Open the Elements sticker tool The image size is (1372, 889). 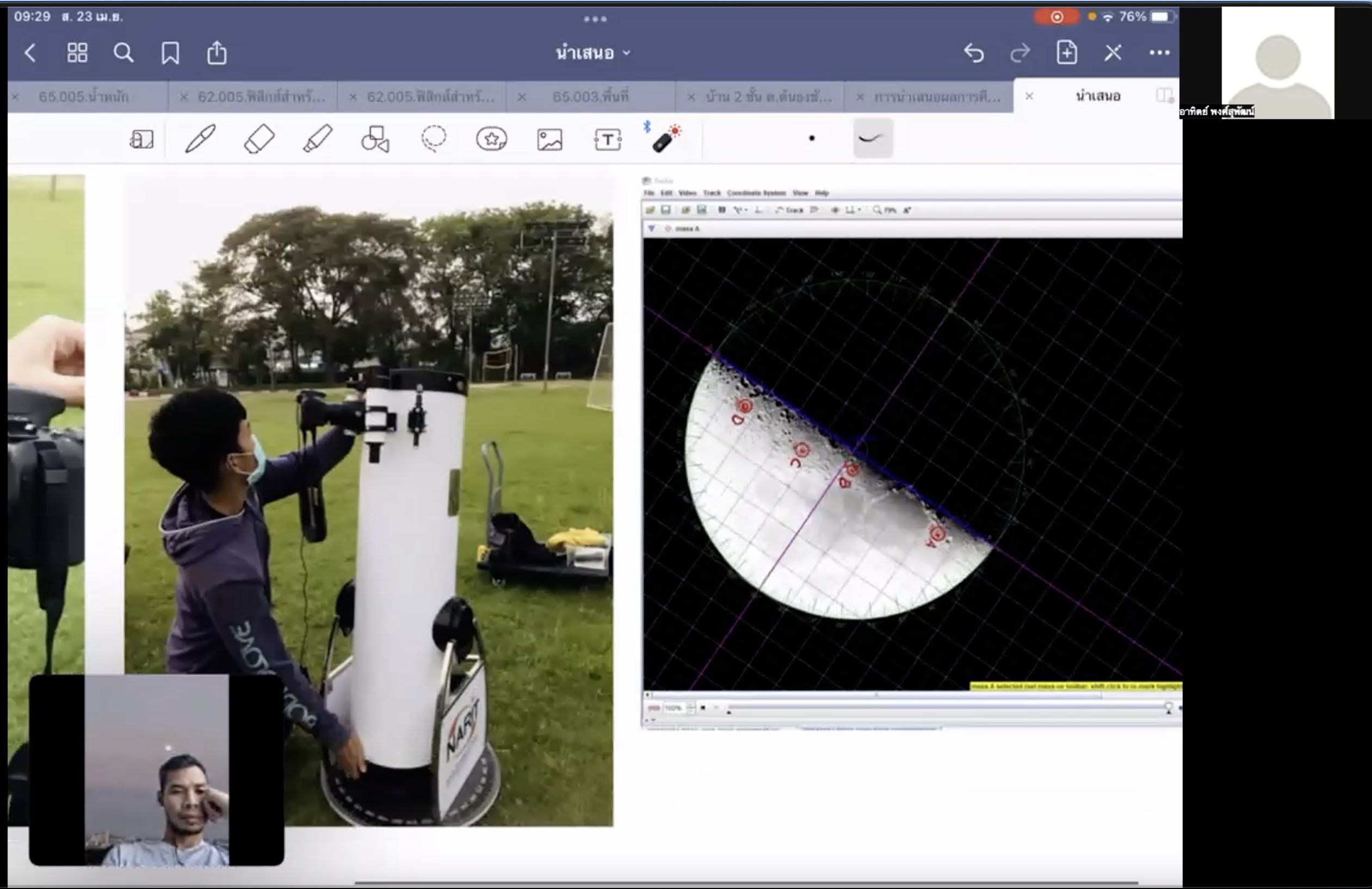492,139
